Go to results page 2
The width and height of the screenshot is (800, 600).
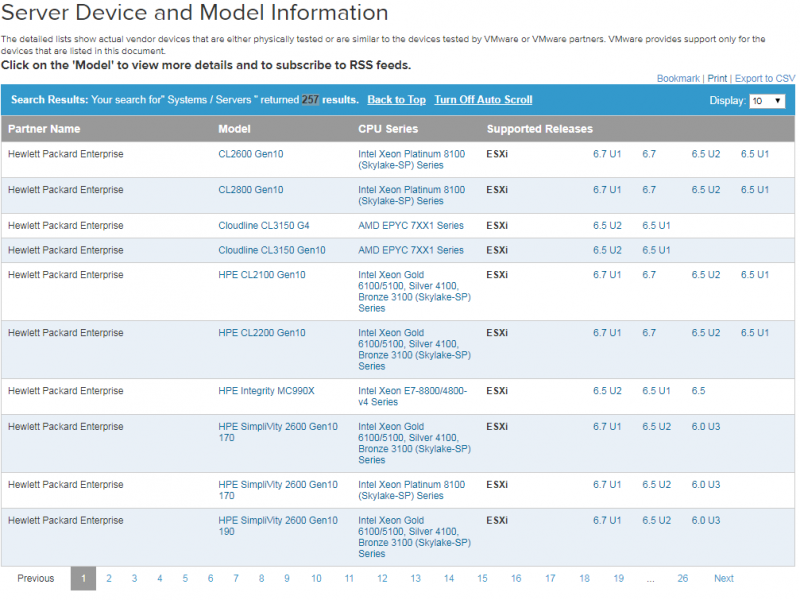pos(108,578)
